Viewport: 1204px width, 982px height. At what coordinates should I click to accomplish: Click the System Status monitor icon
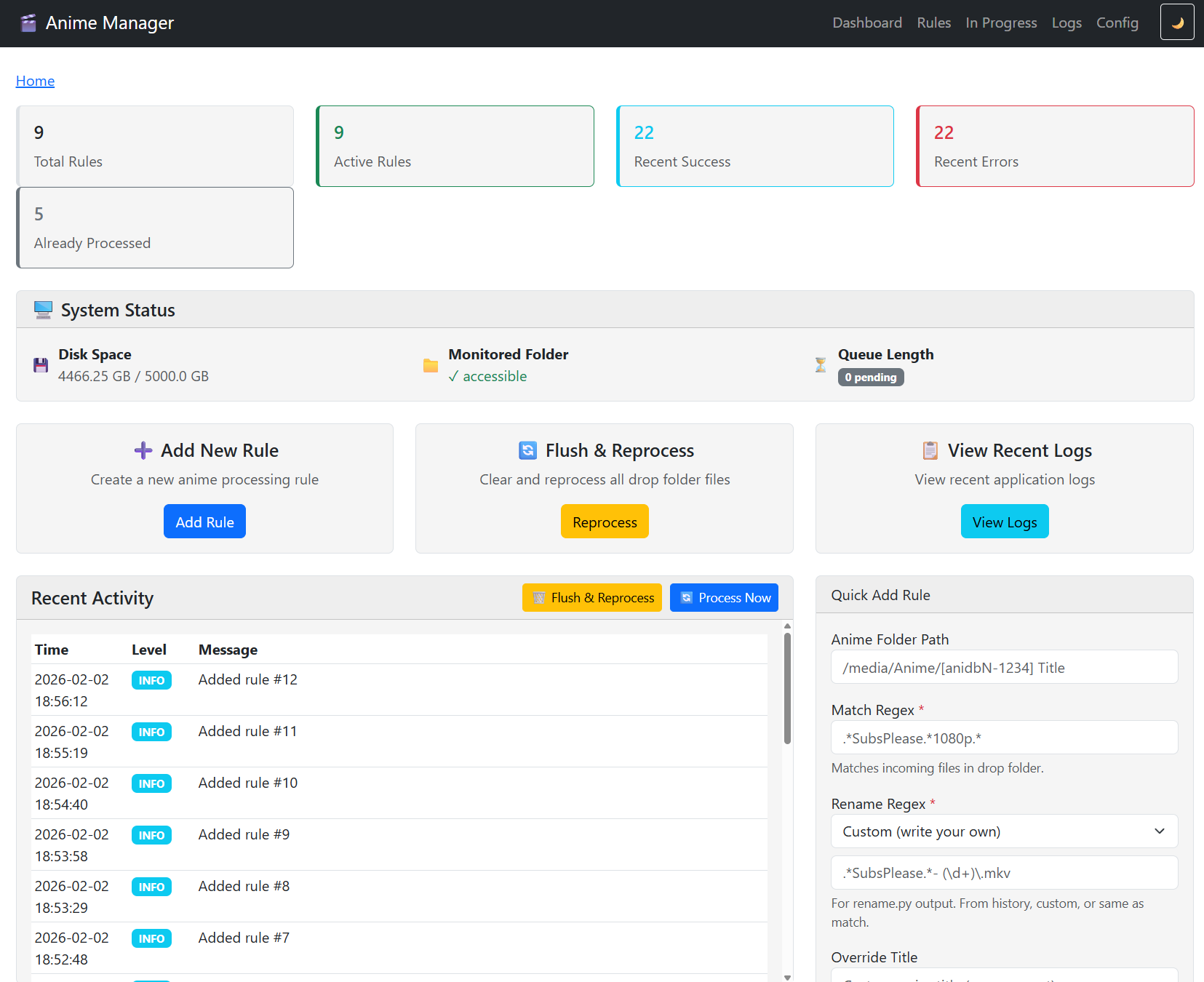point(43,311)
